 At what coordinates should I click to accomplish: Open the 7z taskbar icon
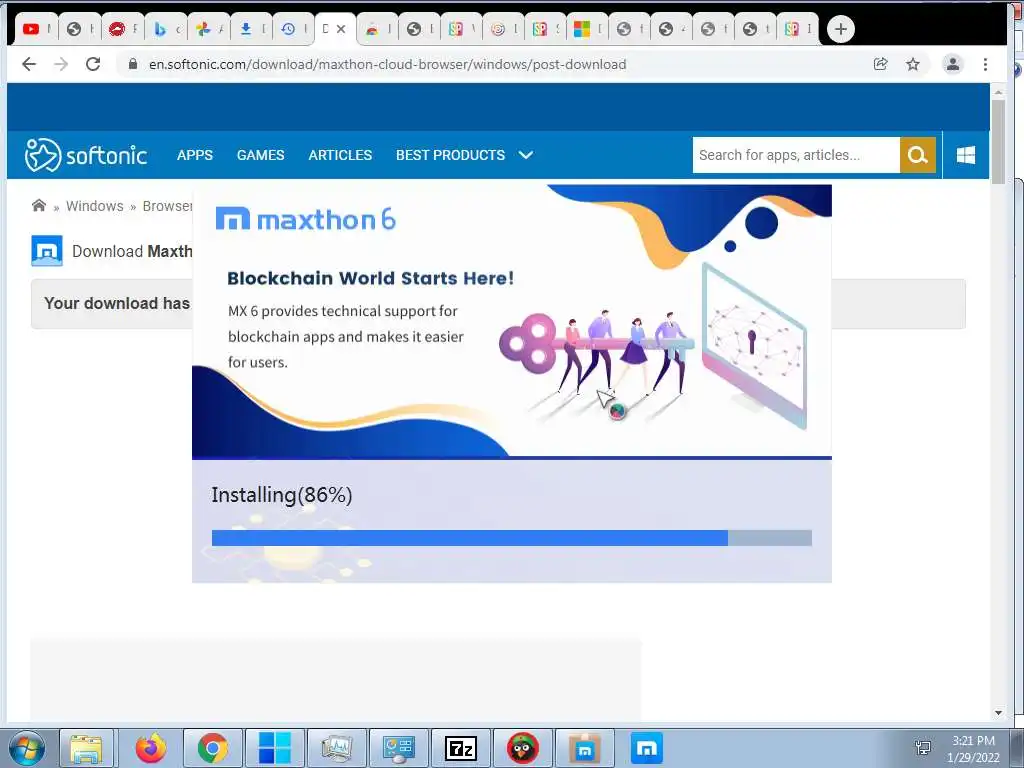pos(460,748)
